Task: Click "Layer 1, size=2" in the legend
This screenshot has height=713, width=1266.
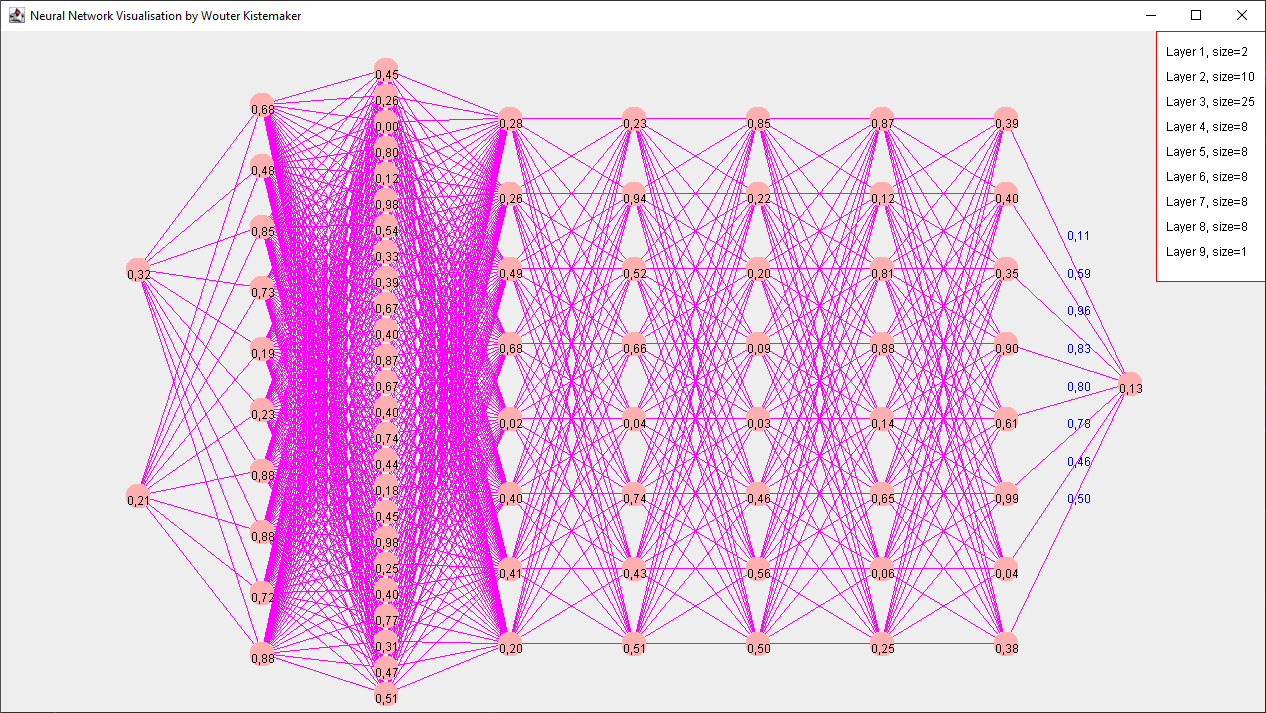Action: 1206,52
